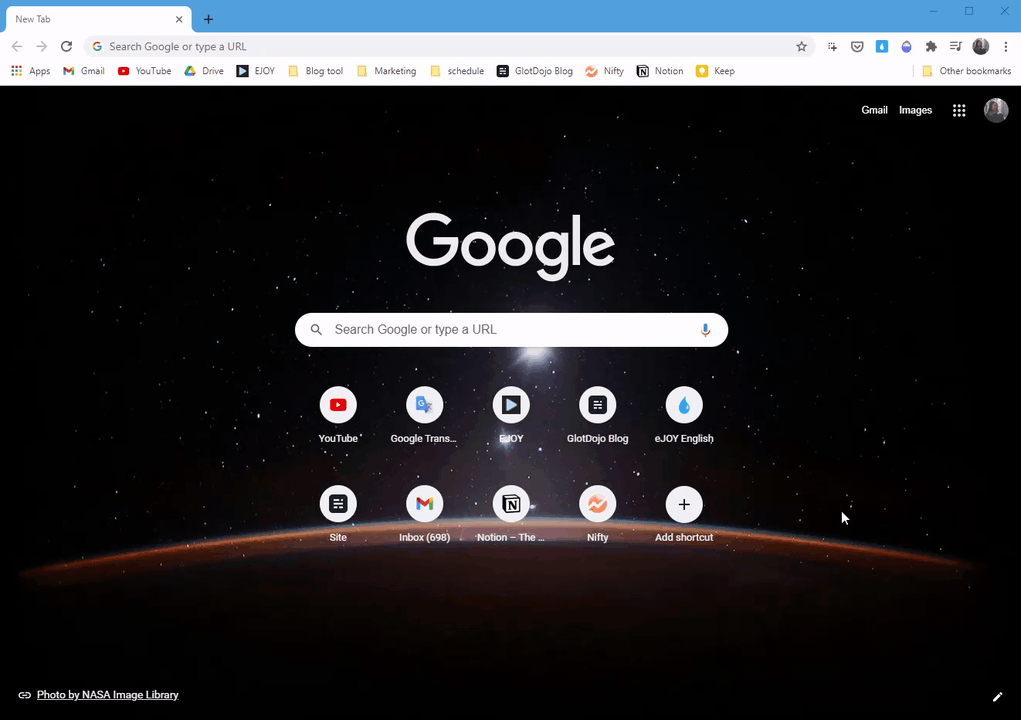Open the Chrome three-dot menu

[x=1005, y=46]
